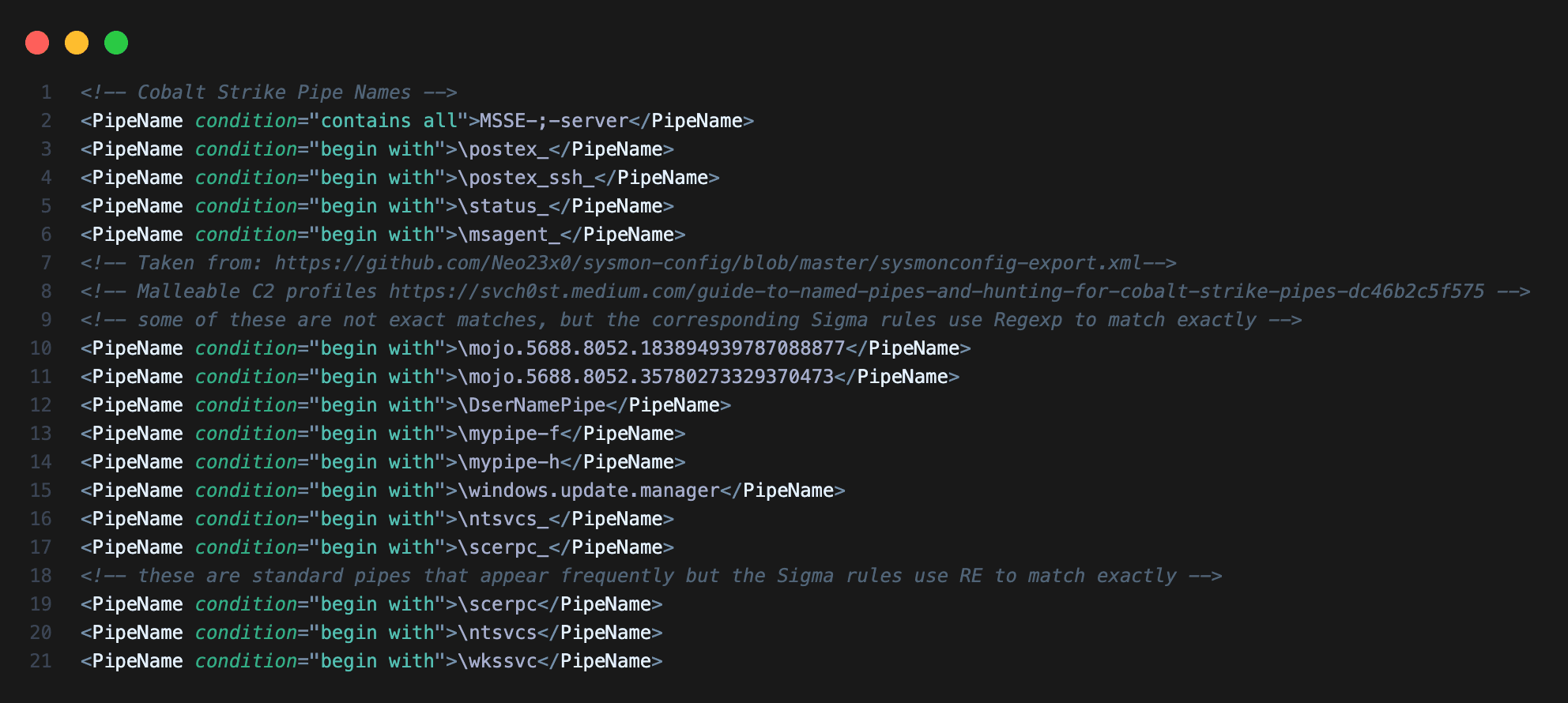Click the \wkssvc pipe name on last line
This screenshot has height=703, width=1568.
tap(497, 661)
